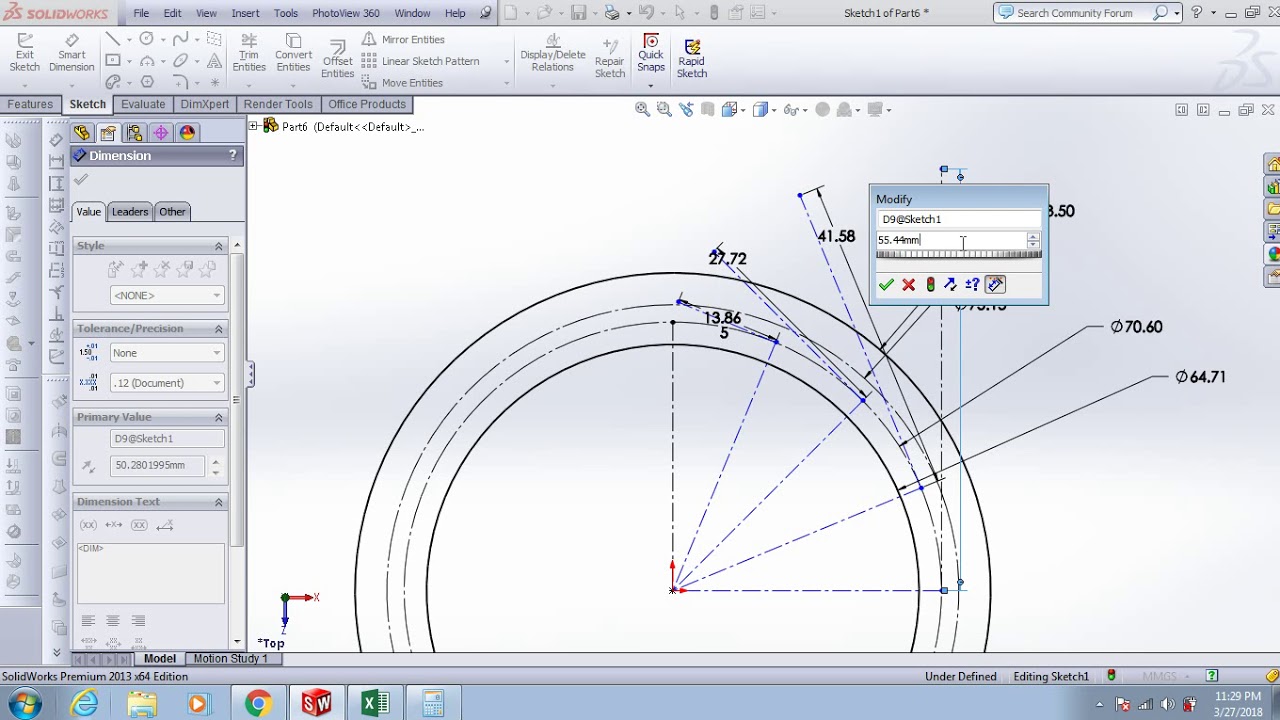Open Google Chrome from the taskbar
This screenshot has width=1280, height=720.
tap(258, 704)
